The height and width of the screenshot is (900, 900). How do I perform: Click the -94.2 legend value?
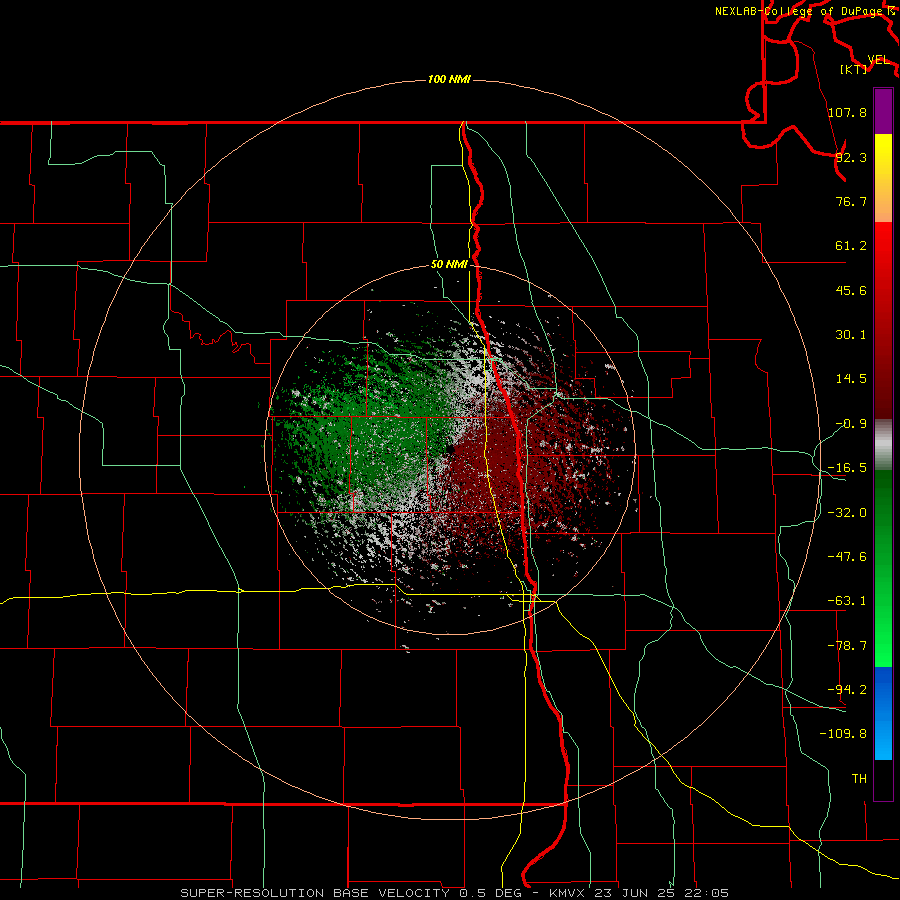click(x=847, y=689)
